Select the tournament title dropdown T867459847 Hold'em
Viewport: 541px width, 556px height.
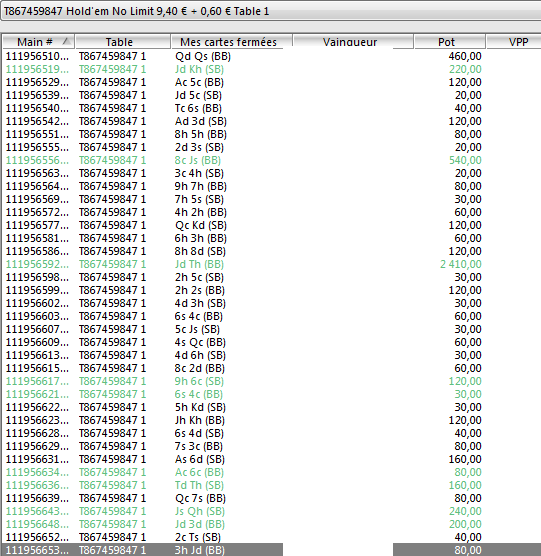270,11
